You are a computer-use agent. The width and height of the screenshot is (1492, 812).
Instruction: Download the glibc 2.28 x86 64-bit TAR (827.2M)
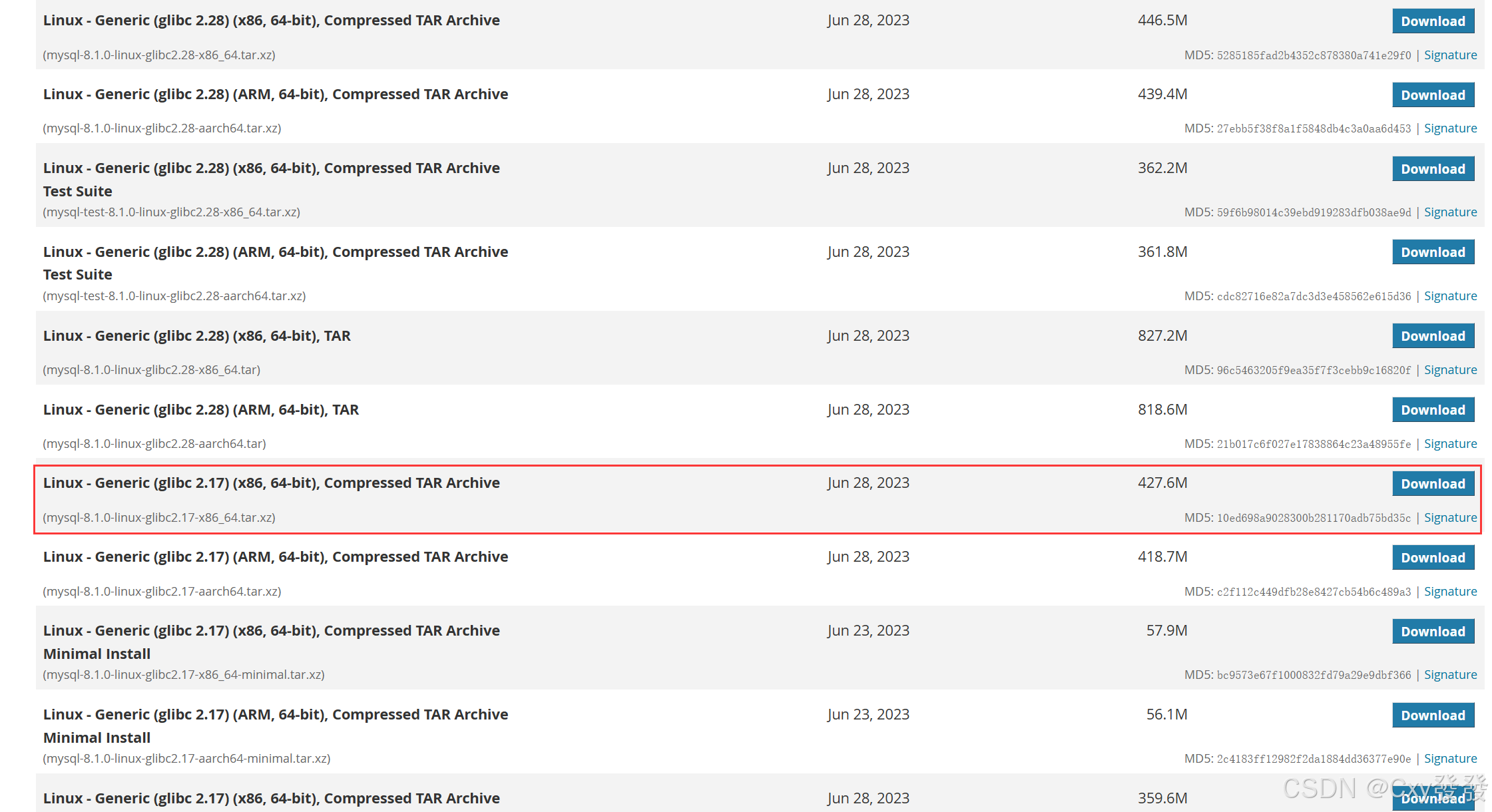pos(1432,336)
